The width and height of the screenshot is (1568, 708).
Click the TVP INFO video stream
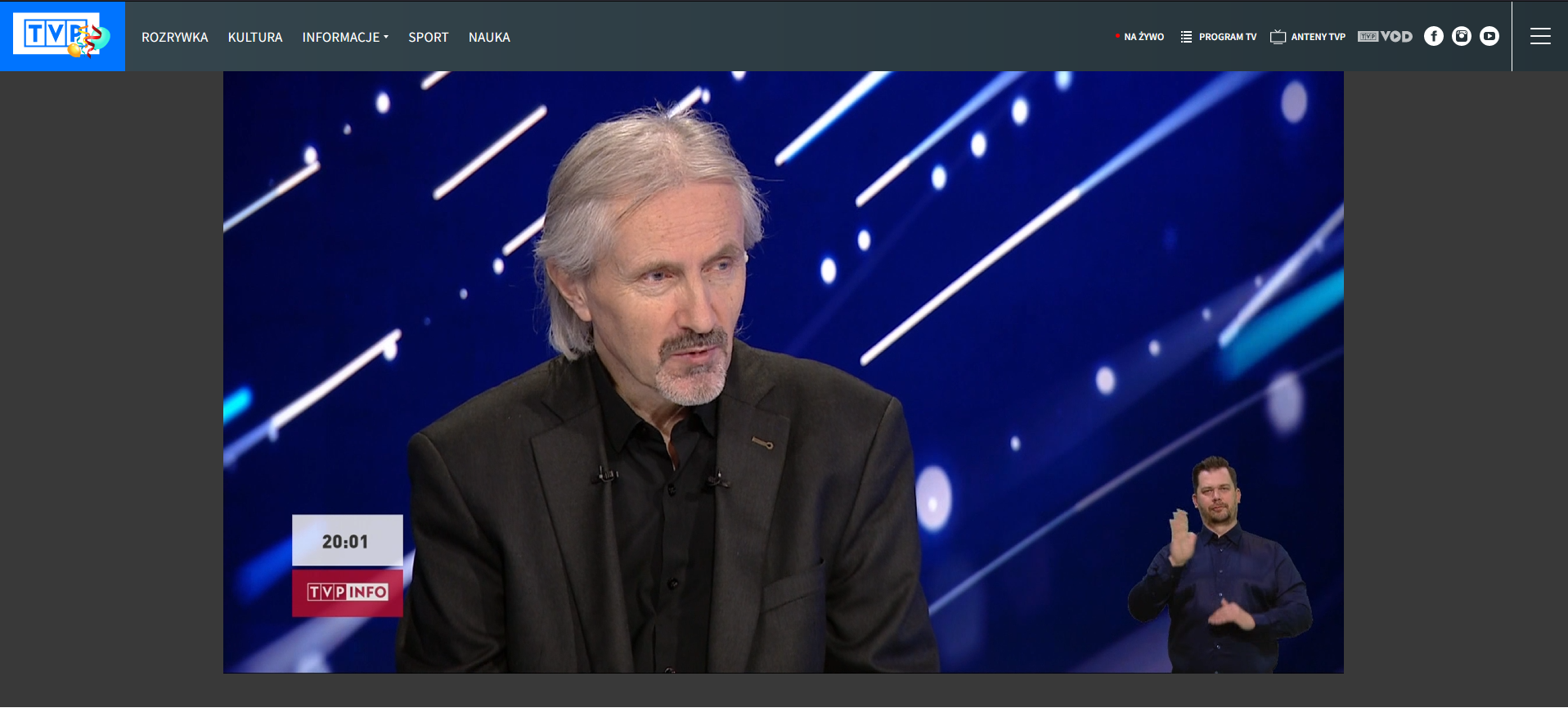pyautogui.click(x=783, y=372)
